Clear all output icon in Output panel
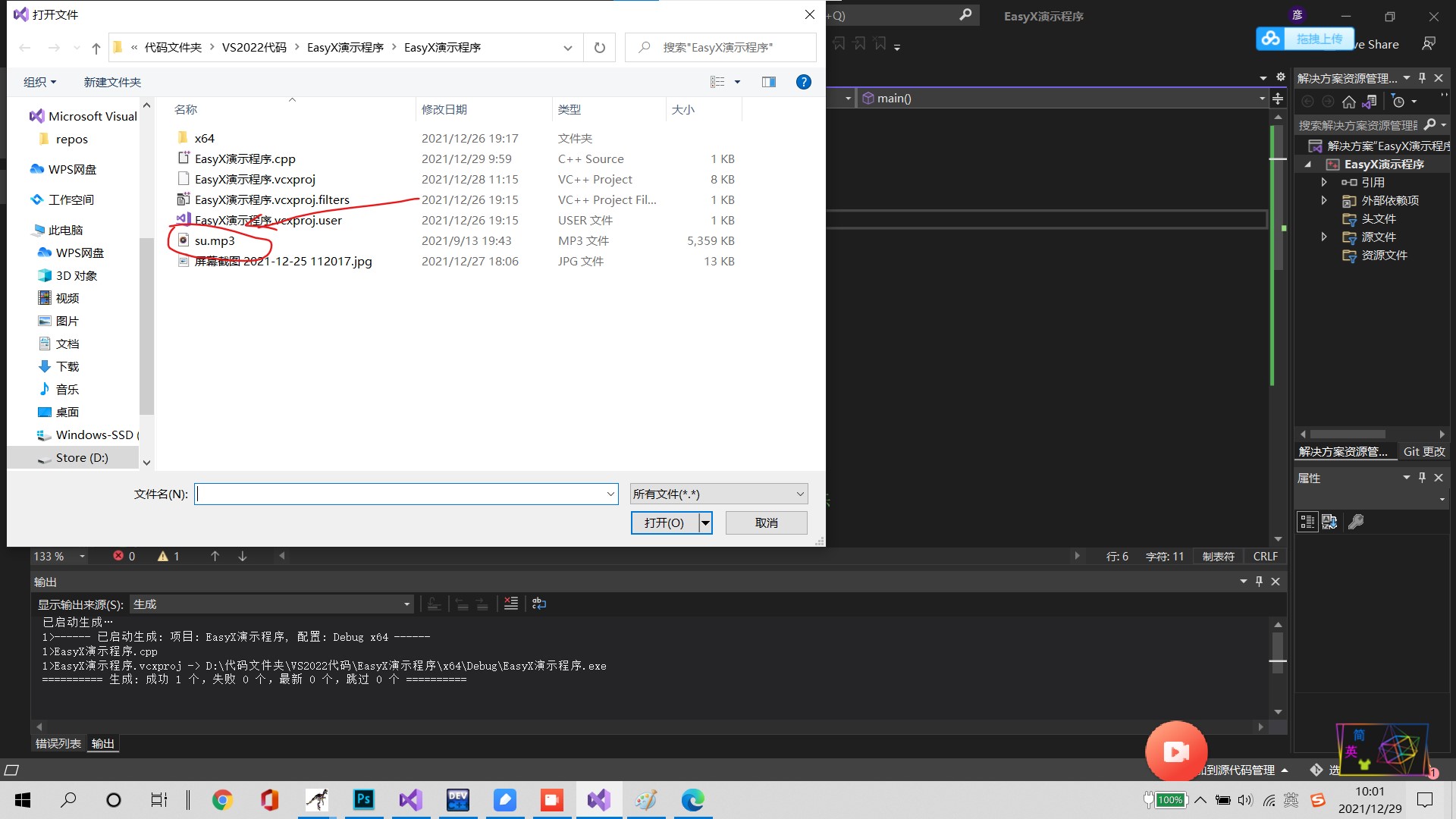The width and height of the screenshot is (1456, 819). click(x=510, y=604)
